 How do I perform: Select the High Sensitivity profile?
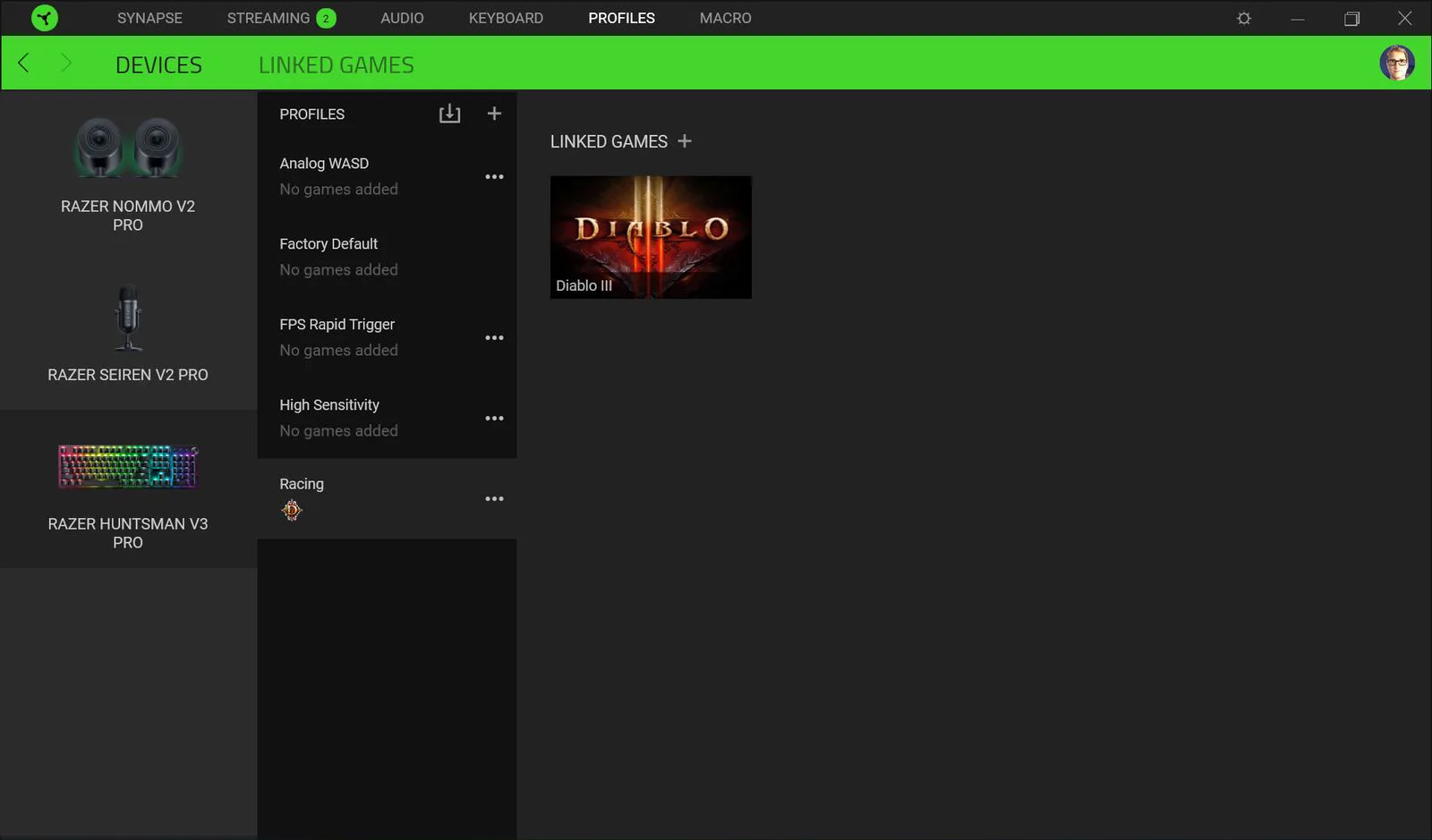[387, 418]
